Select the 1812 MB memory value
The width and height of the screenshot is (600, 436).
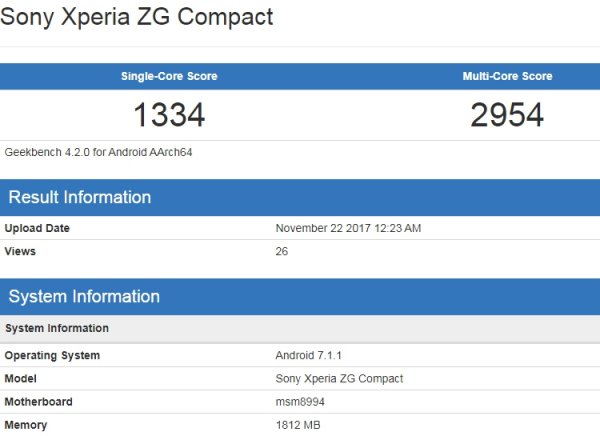(299, 426)
